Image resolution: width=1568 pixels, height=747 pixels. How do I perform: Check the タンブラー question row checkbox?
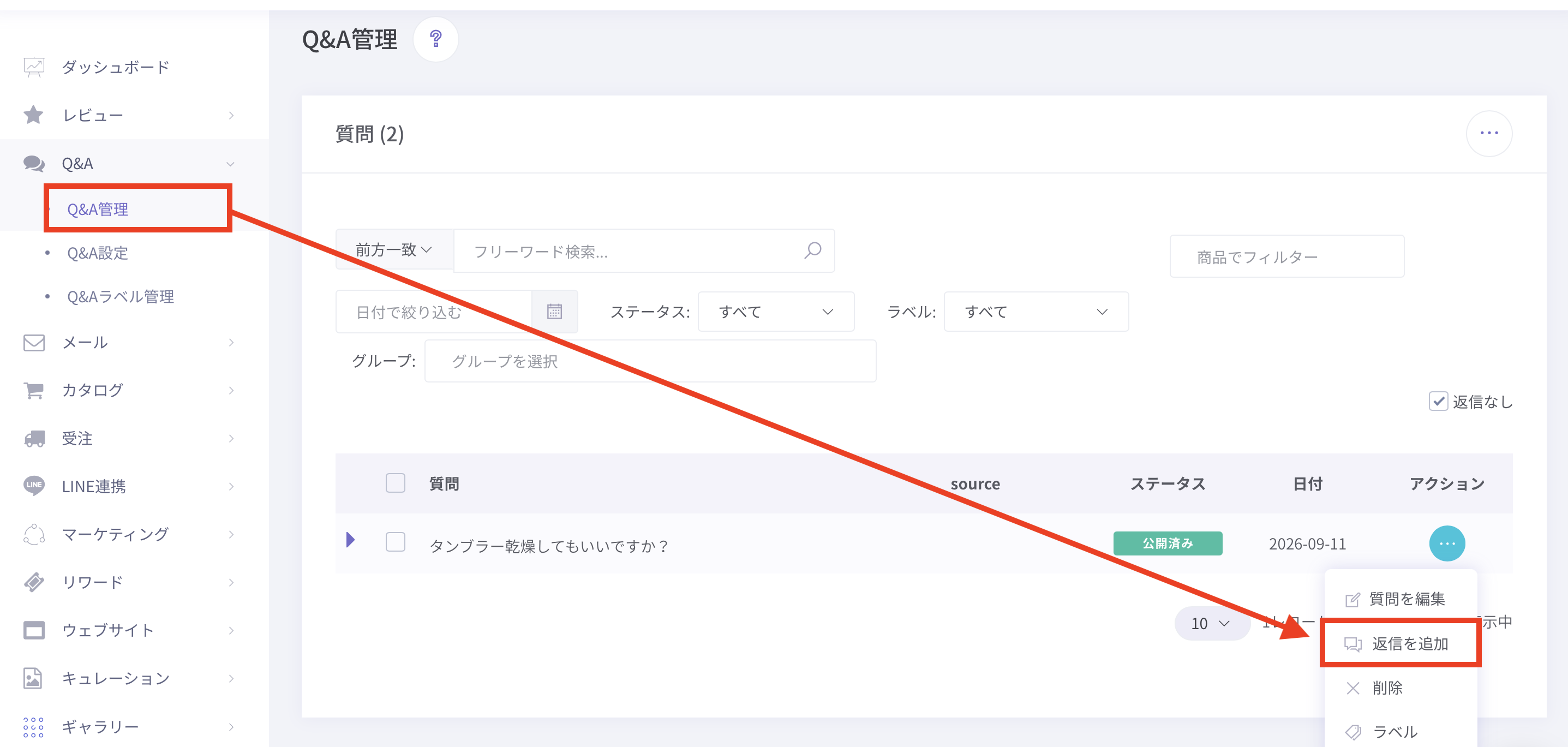pyautogui.click(x=395, y=542)
